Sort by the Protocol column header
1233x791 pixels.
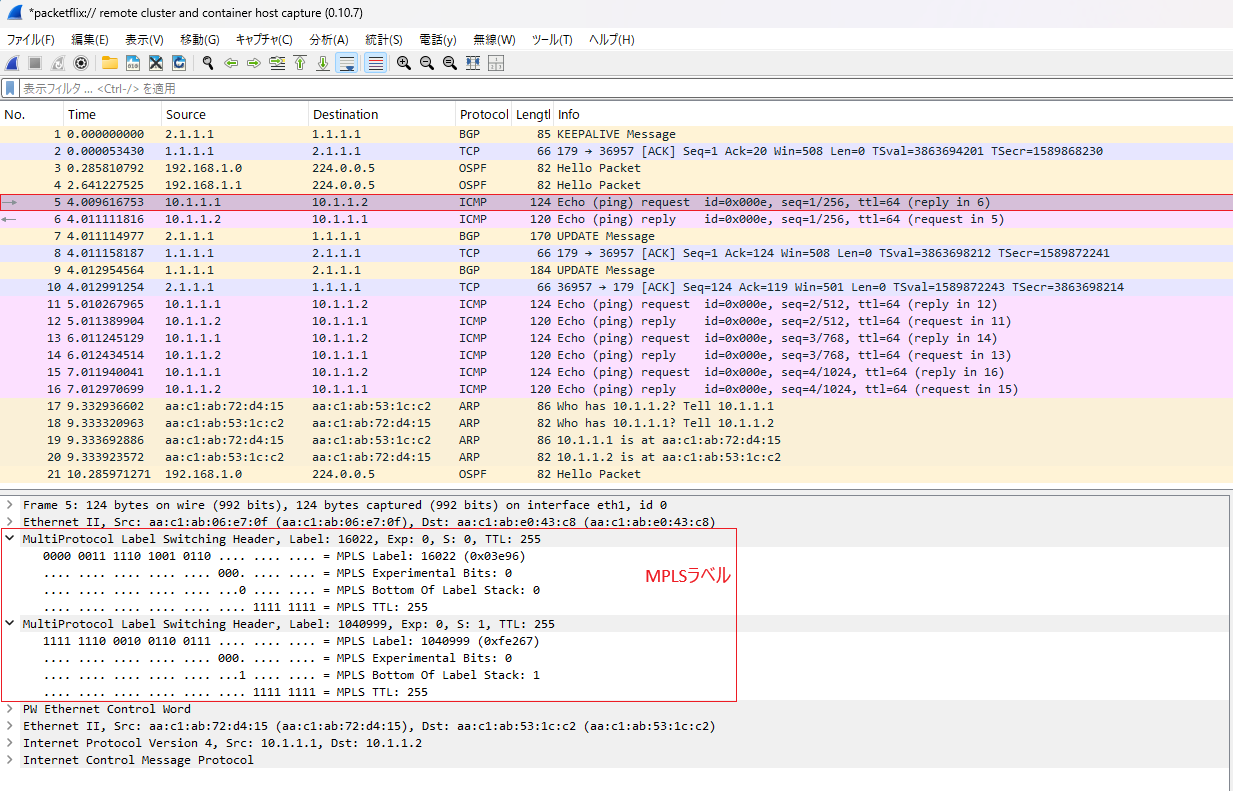[x=483, y=115]
